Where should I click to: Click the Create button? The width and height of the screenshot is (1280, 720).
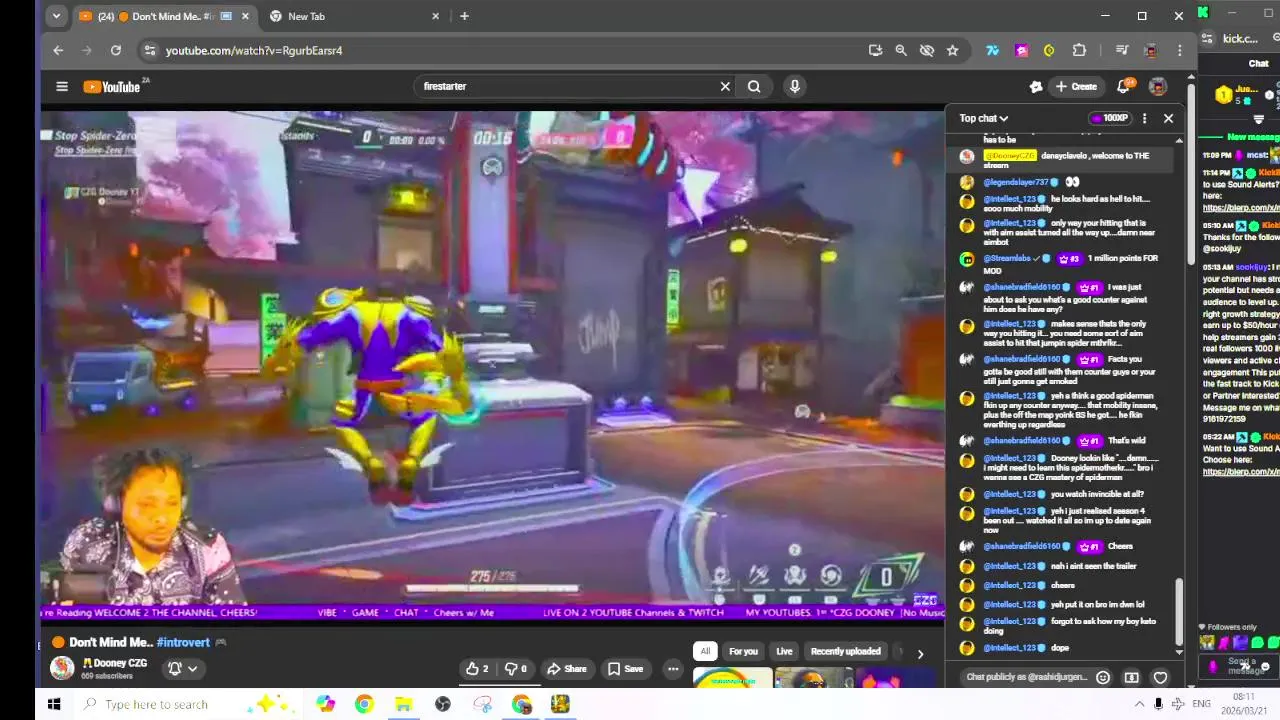tap(1076, 86)
